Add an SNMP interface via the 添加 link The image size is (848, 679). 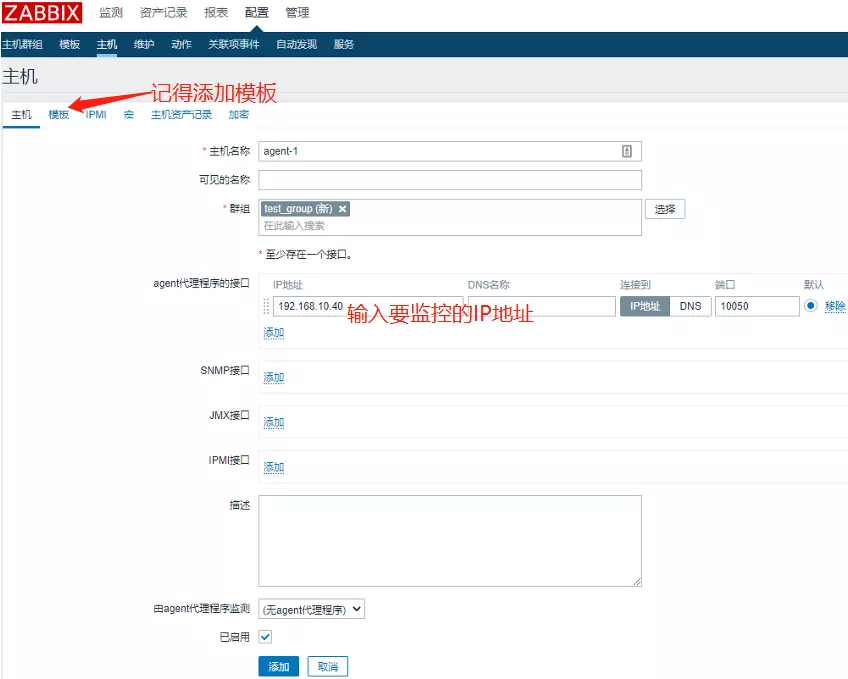[x=274, y=377]
